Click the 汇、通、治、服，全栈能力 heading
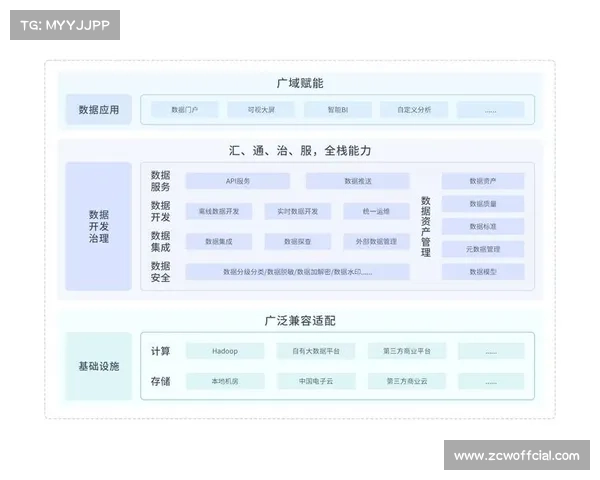This screenshot has width=600, height=480. 300,150
